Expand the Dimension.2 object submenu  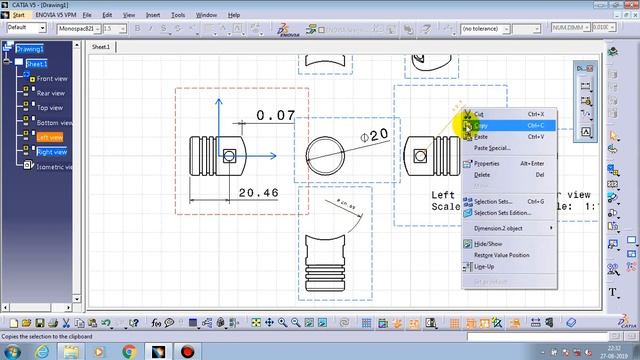pyautogui.click(x=509, y=228)
